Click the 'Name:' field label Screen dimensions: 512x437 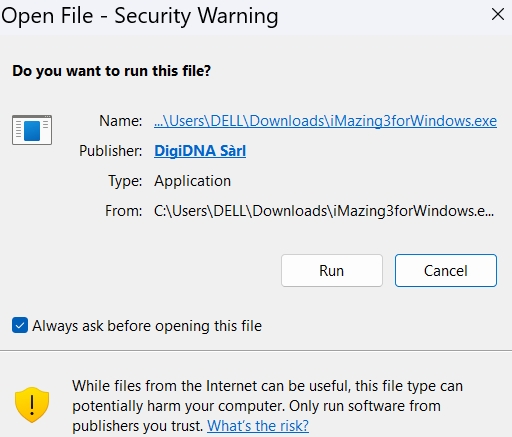click(121, 121)
